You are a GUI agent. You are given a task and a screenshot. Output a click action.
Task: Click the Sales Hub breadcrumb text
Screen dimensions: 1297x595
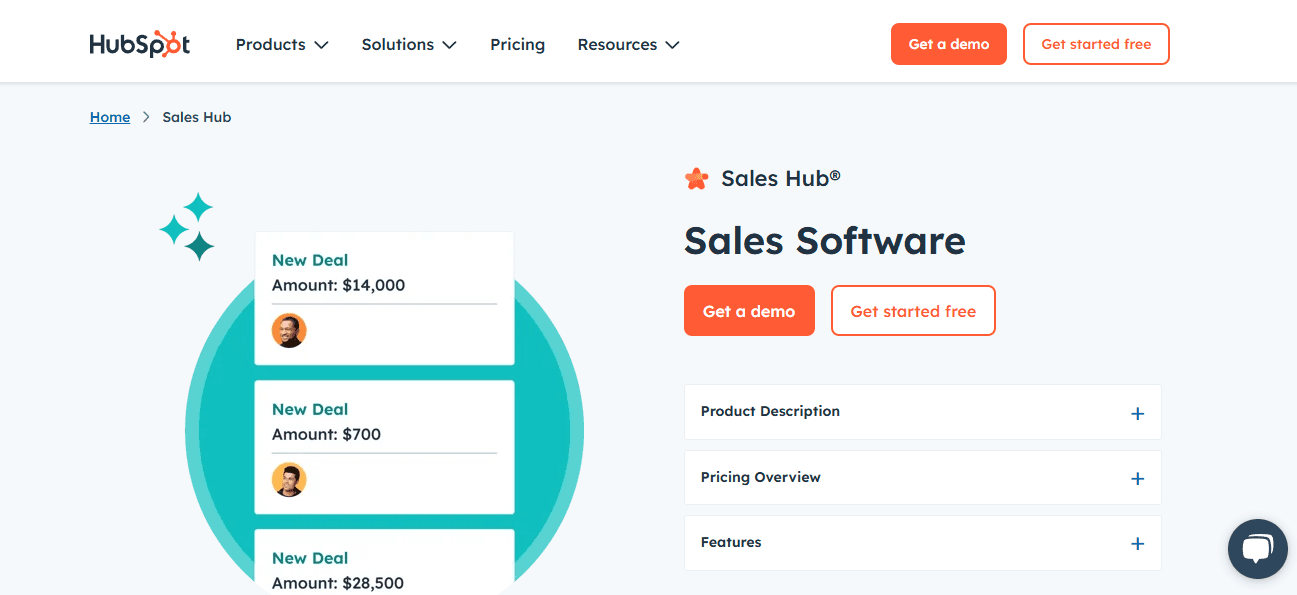(197, 117)
